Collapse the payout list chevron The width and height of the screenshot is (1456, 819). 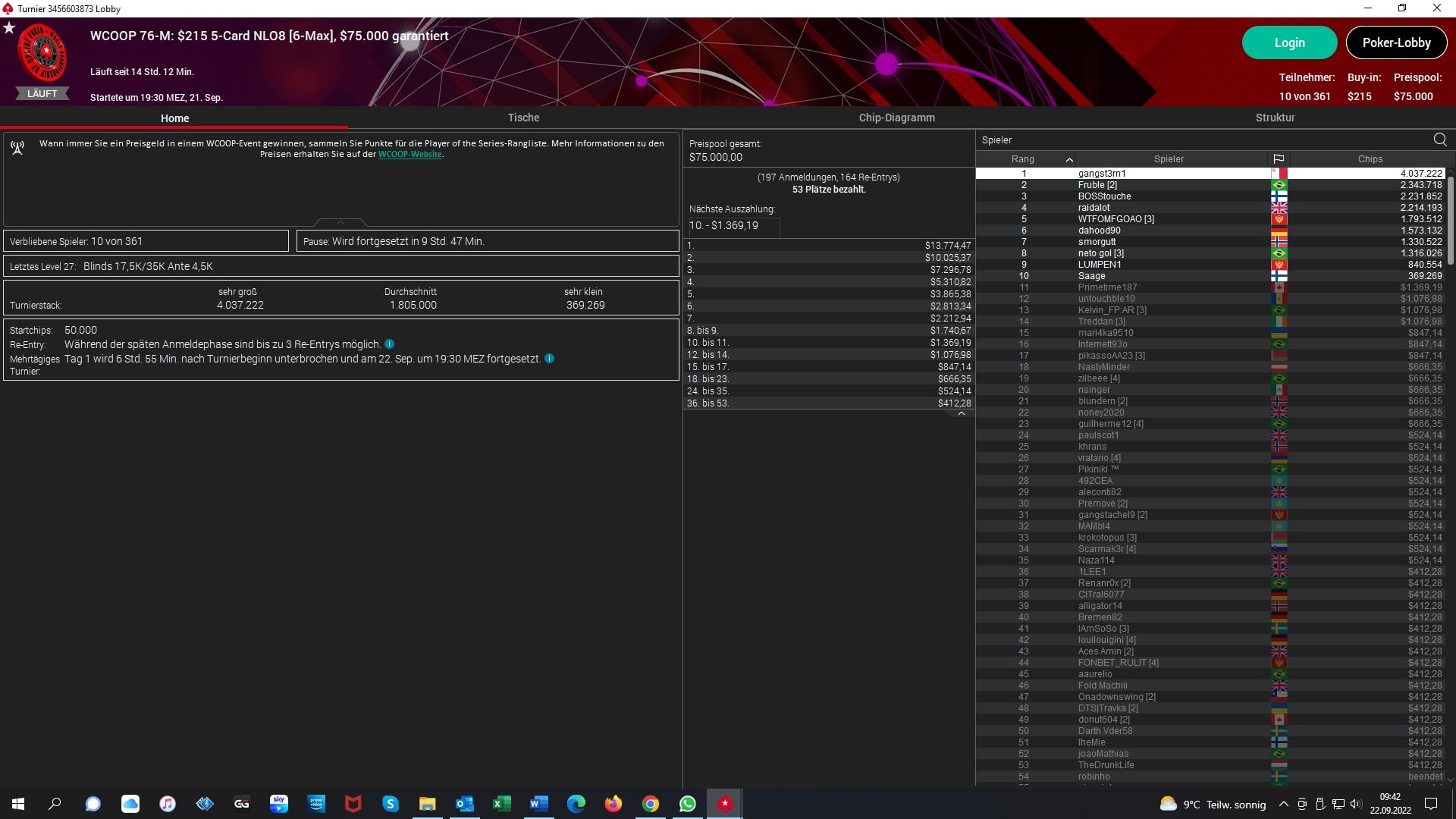961,414
